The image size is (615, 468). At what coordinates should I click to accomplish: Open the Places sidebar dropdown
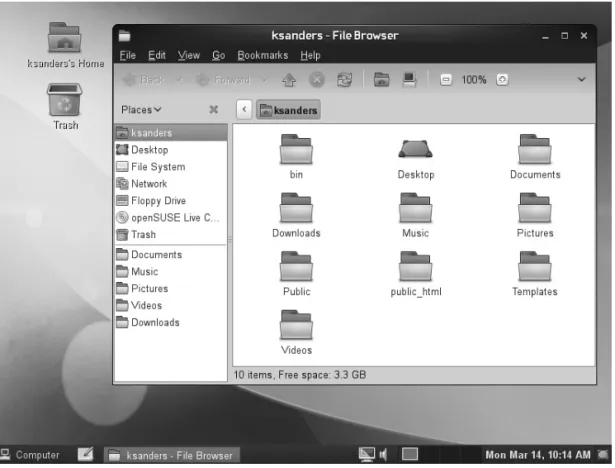coord(141,110)
